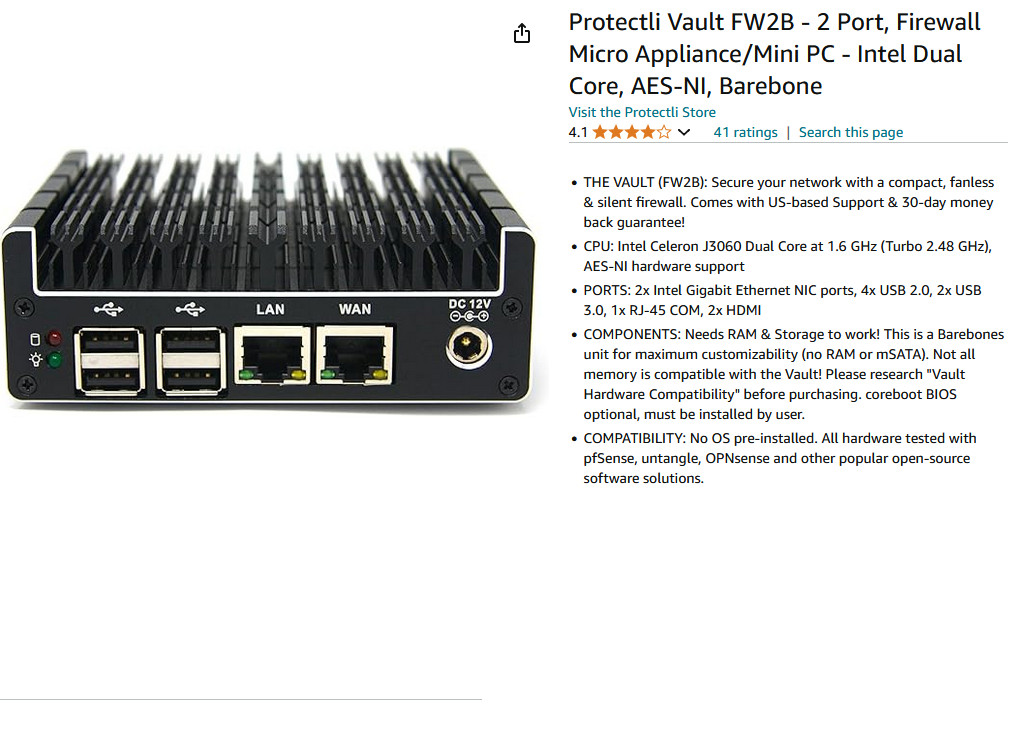Expand the star rating breakdown chevron
The width and height of the screenshot is (1020, 729).
coord(684,132)
